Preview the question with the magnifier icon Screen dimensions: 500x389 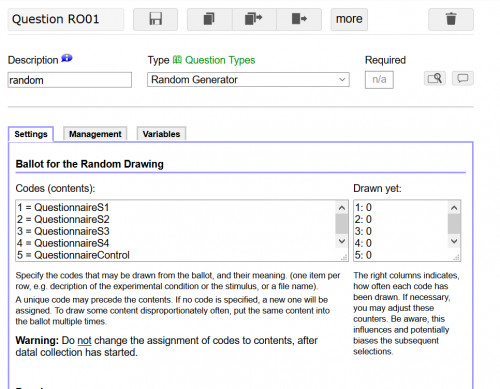pyautogui.click(x=435, y=79)
